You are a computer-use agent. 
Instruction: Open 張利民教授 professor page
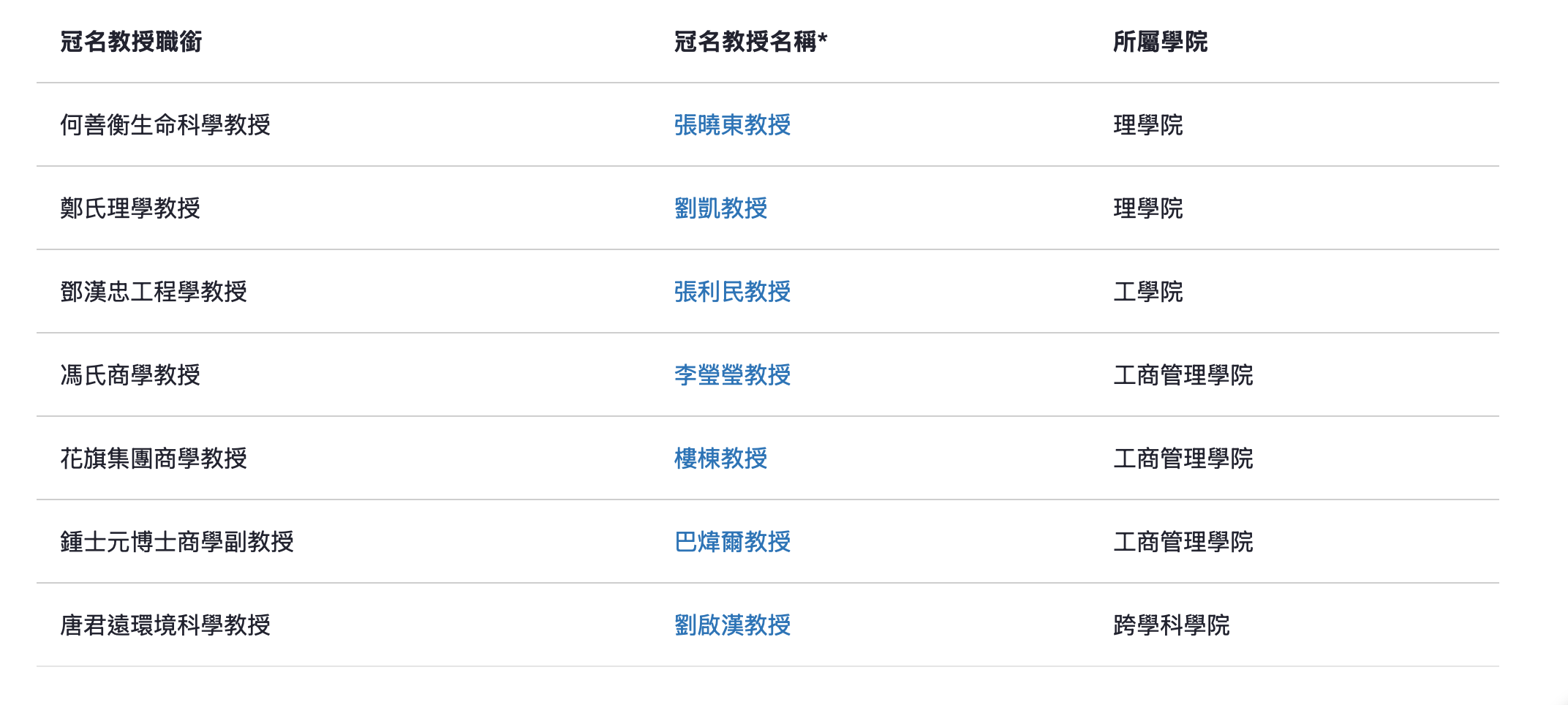732,292
